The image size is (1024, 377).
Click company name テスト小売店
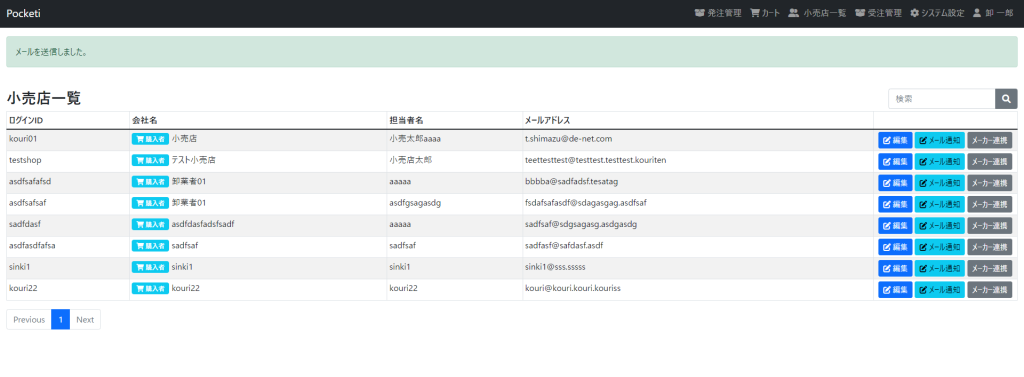(194, 160)
